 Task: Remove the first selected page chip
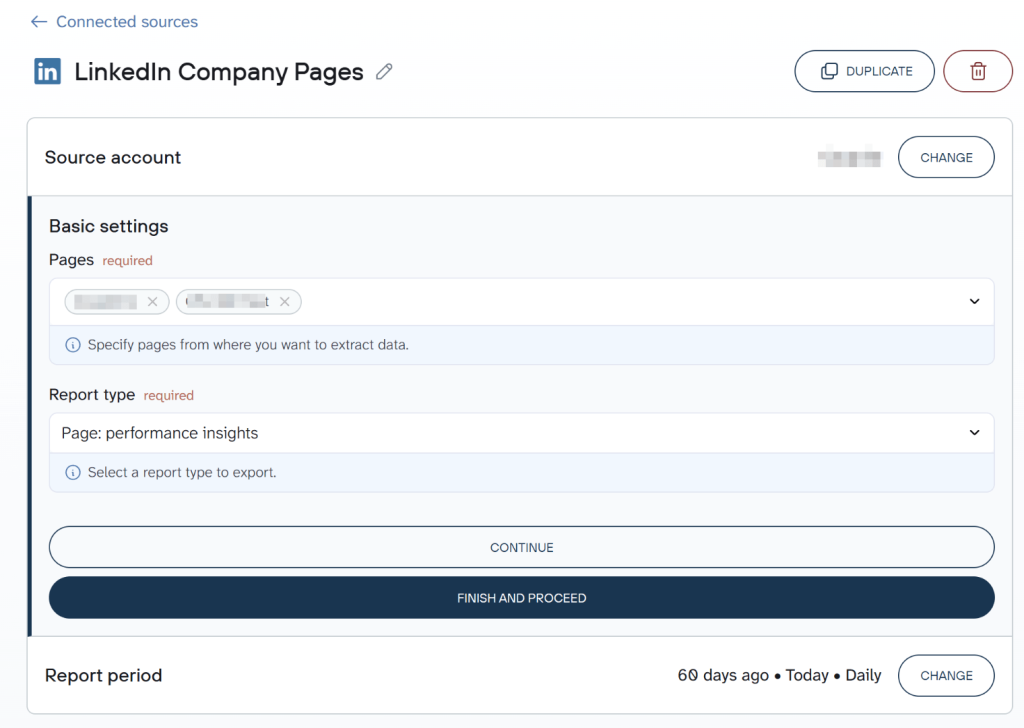coord(152,302)
